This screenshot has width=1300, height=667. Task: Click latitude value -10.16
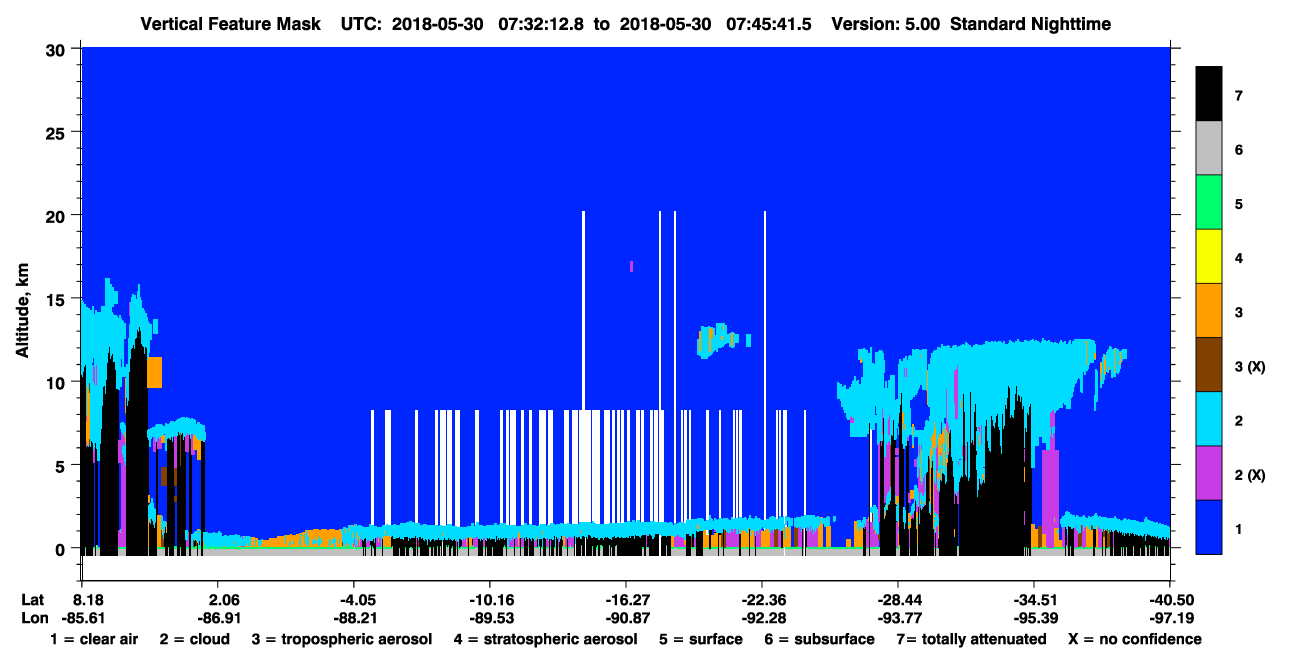(x=490, y=600)
